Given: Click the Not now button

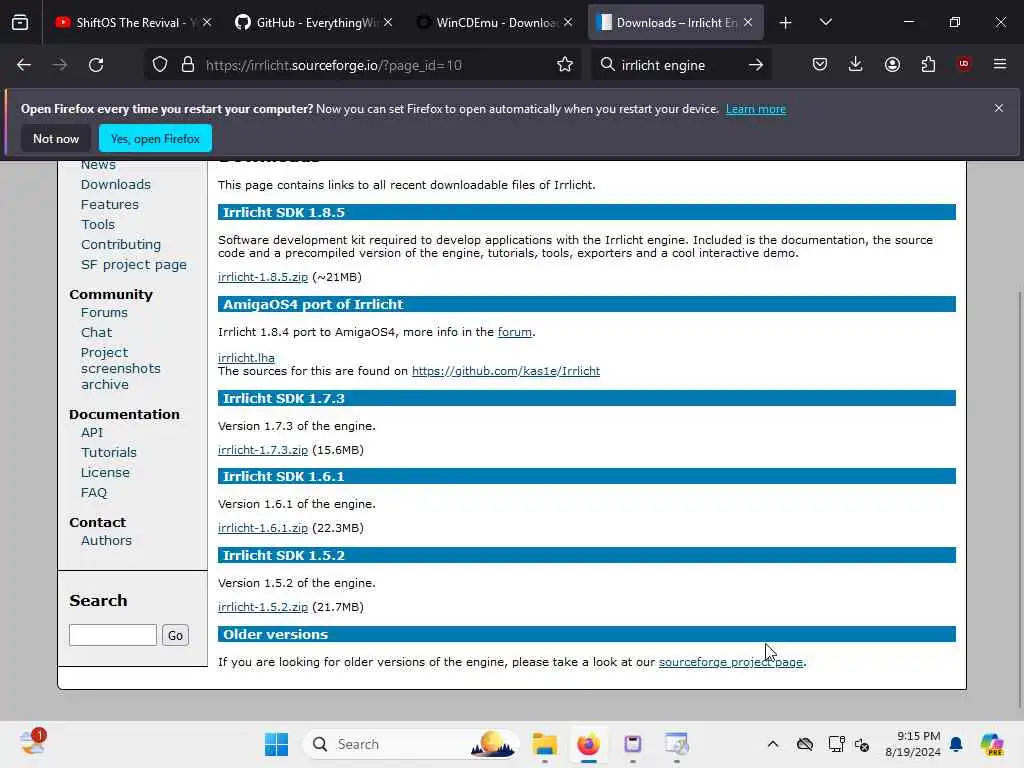Looking at the screenshot, I should [56, 139].
